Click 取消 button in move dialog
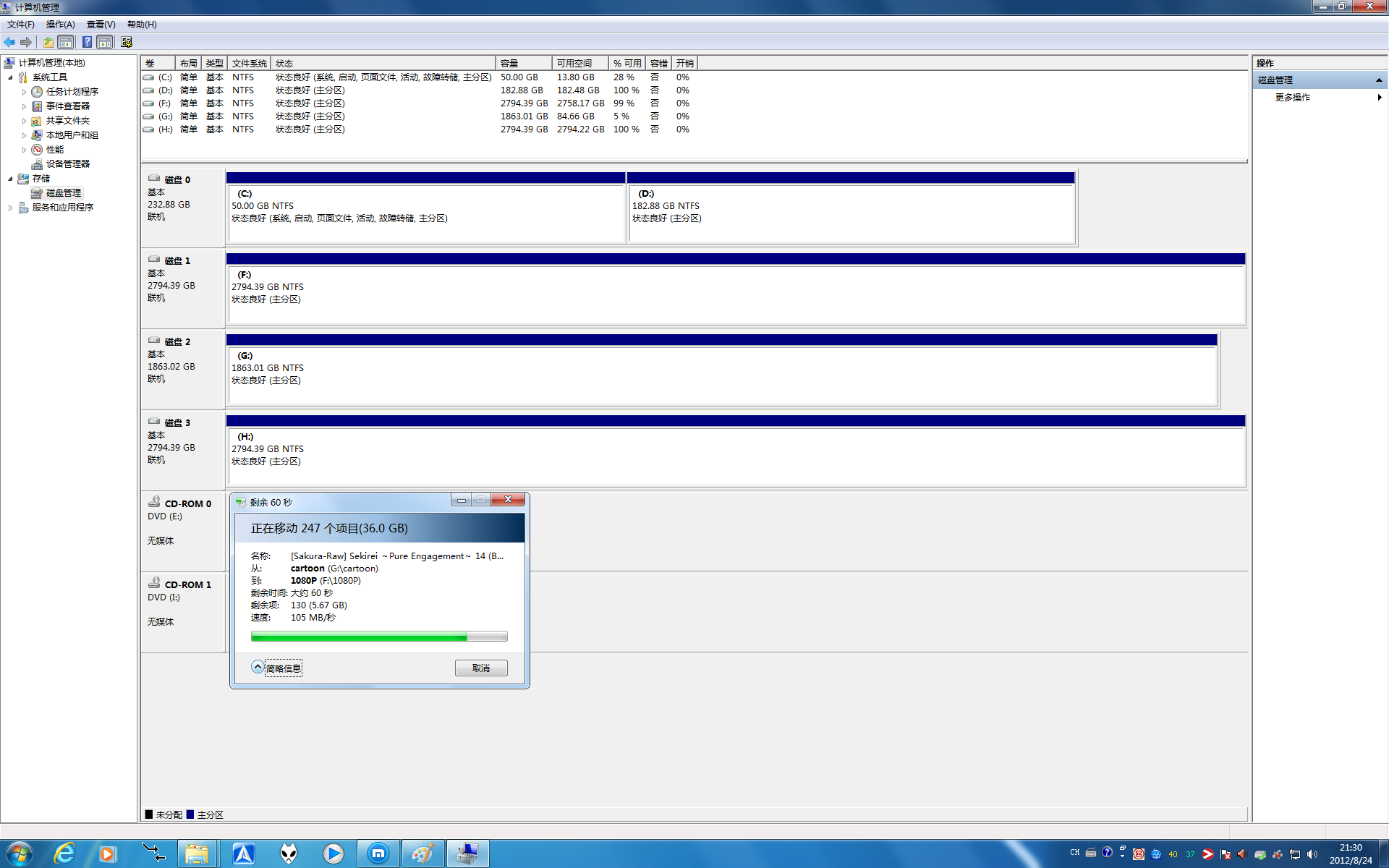The width and height of the screenshot is (1389, 868). tap(480, 668)
